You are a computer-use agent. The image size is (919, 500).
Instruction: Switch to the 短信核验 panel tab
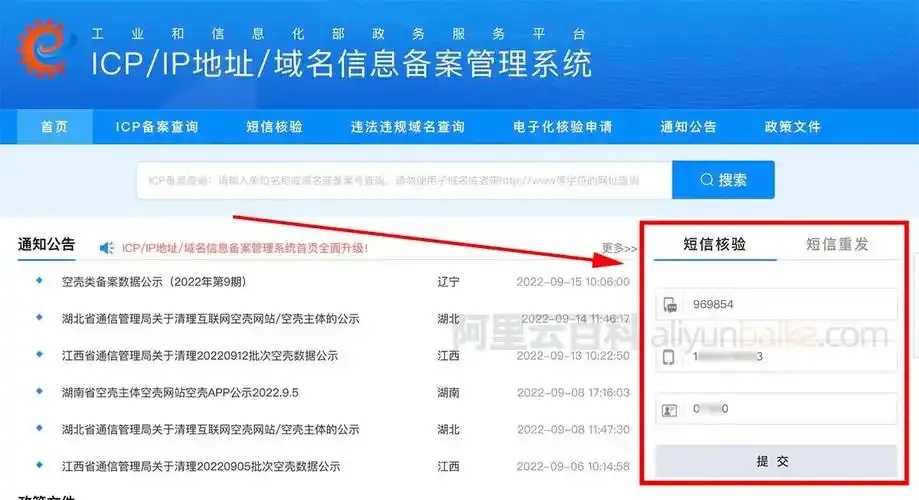pos(714,244)
